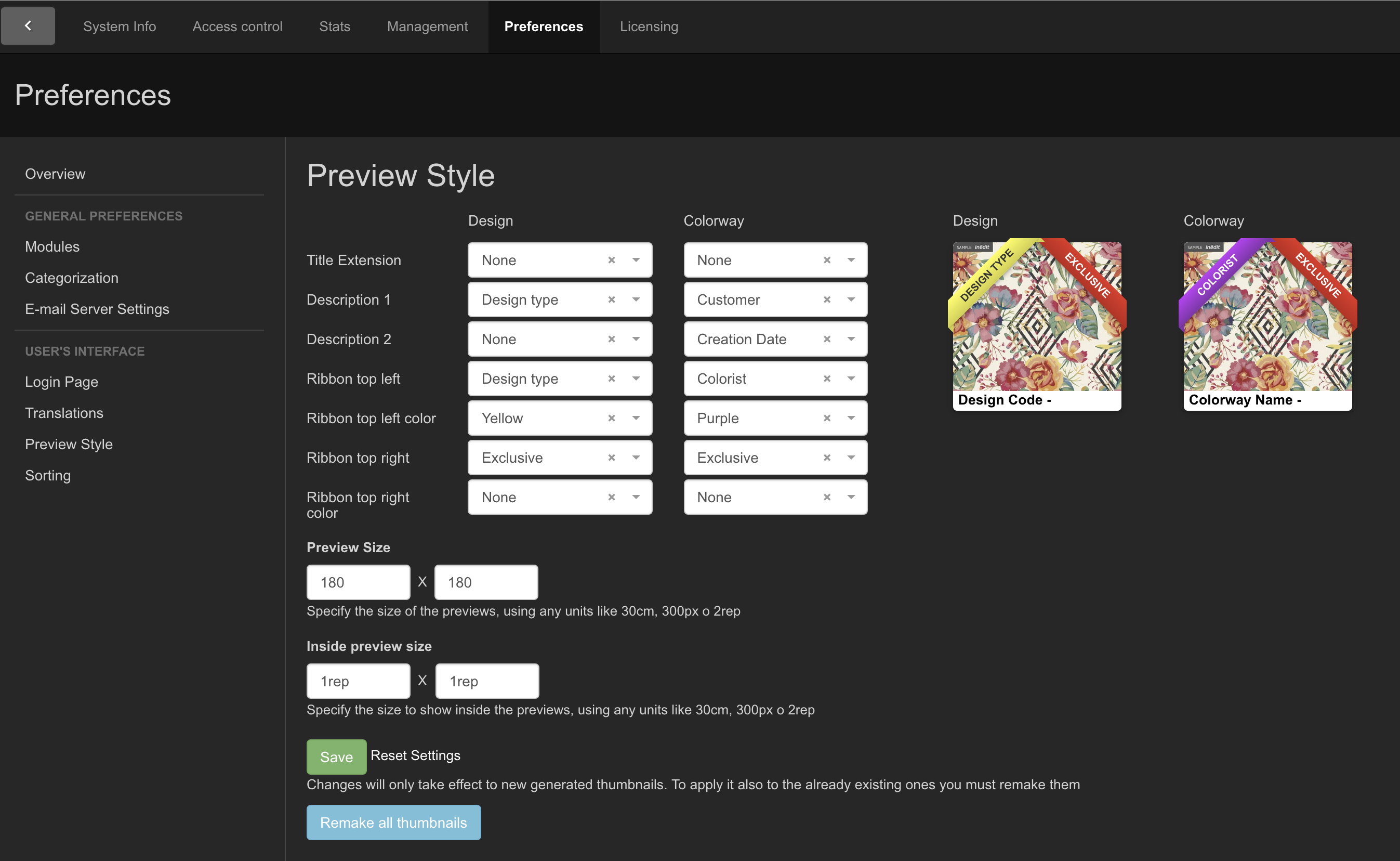Open the Colorway Ribbon top right dropdown

851,457
